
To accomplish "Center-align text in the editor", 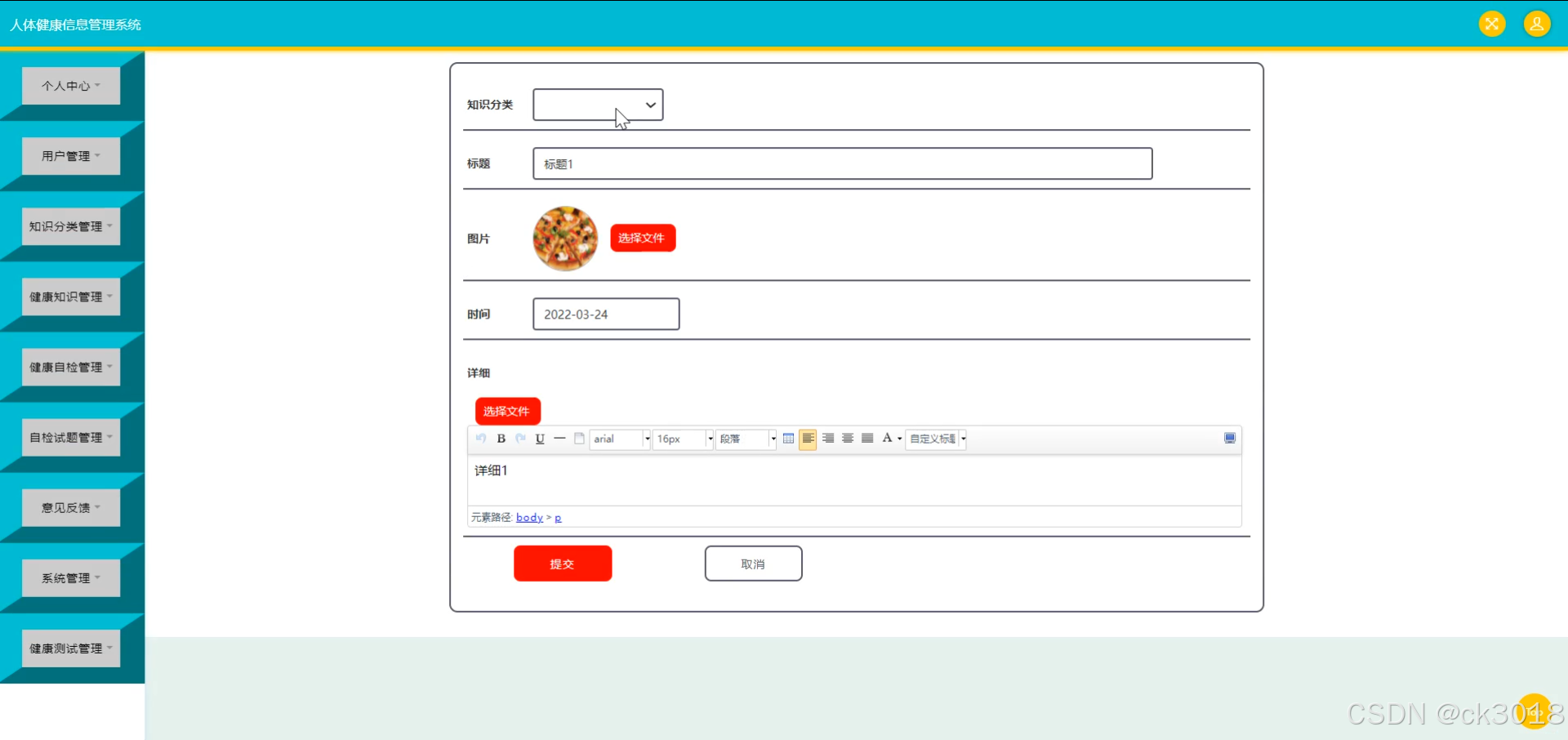I will point(848,439).
